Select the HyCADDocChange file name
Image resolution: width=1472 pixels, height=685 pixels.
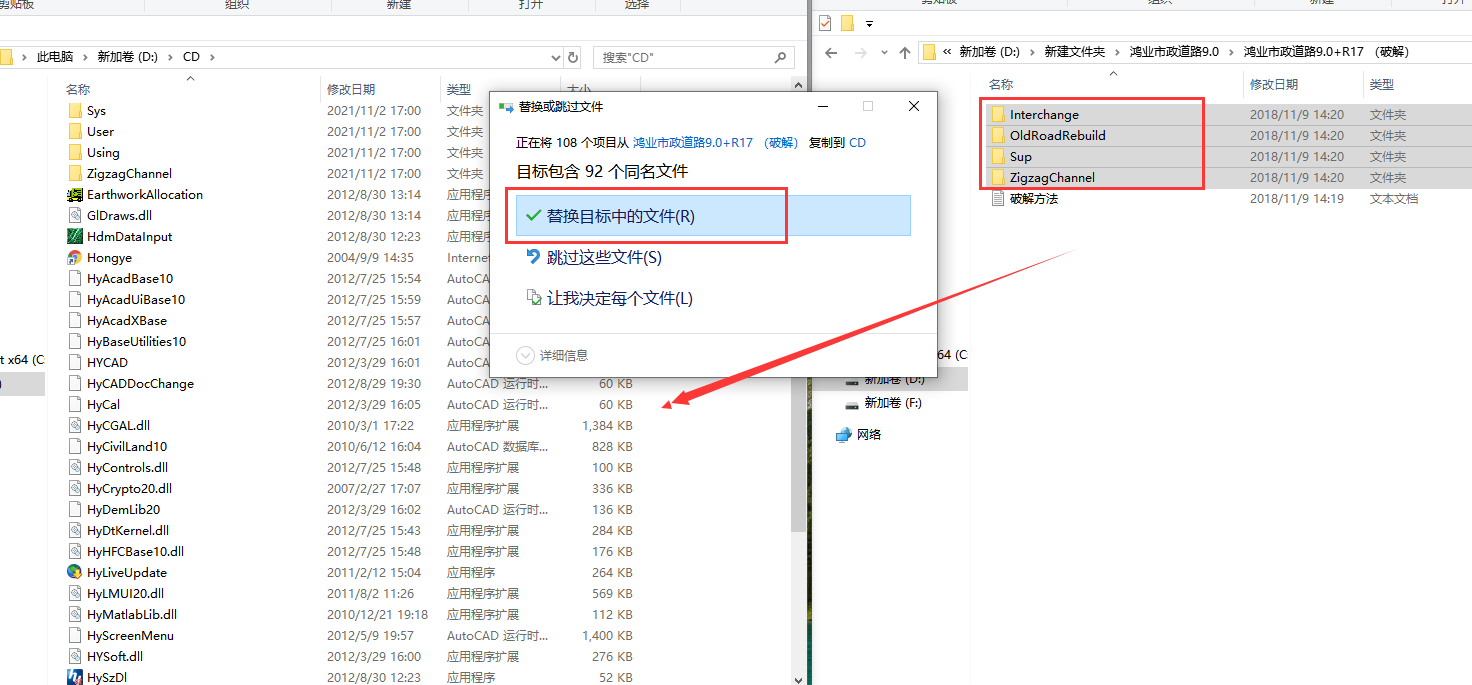[x=140, y=384]
